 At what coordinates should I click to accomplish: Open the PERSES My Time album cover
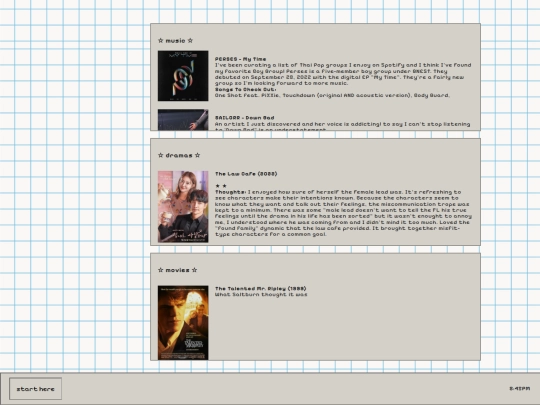(183, 76)
